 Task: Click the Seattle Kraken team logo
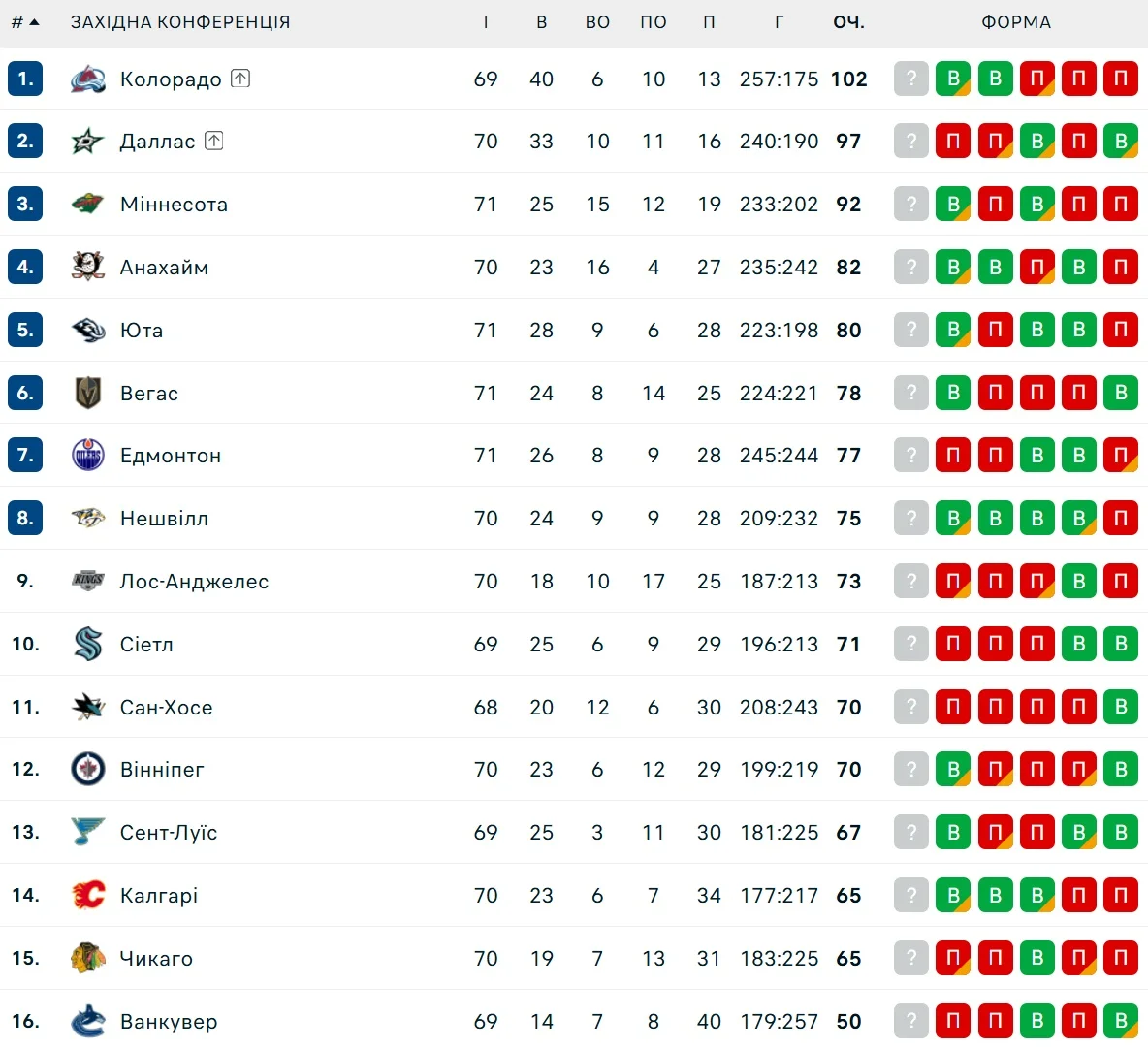coord(88,644)
